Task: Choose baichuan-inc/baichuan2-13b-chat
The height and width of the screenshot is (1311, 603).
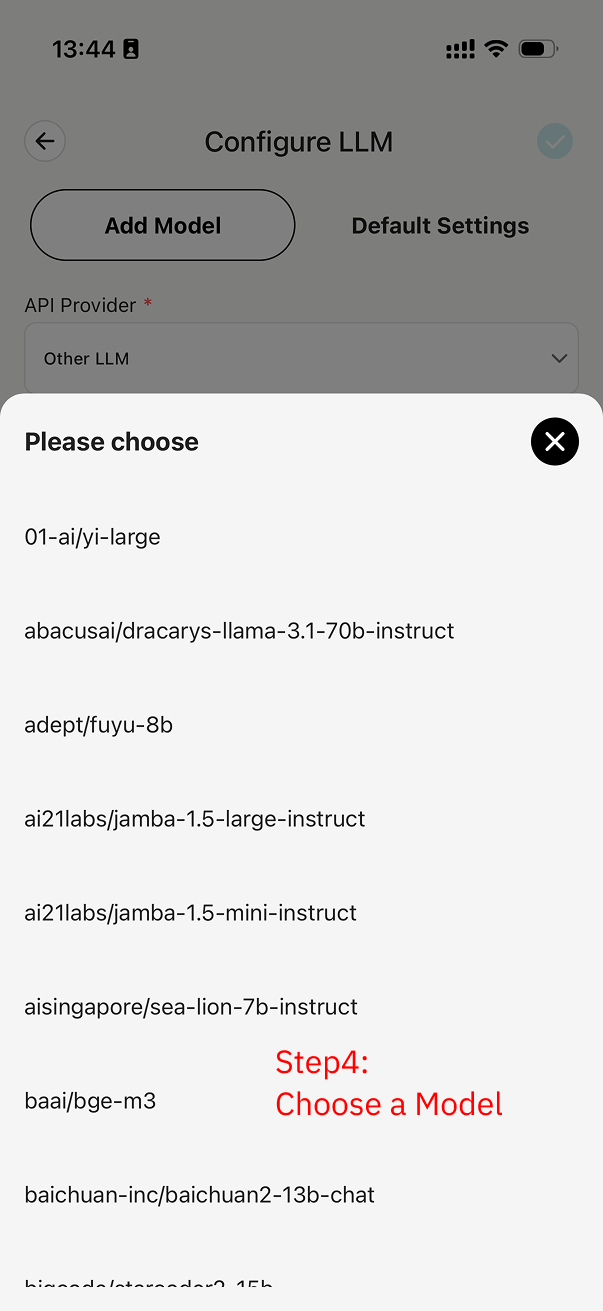Action: (200, 1195)
